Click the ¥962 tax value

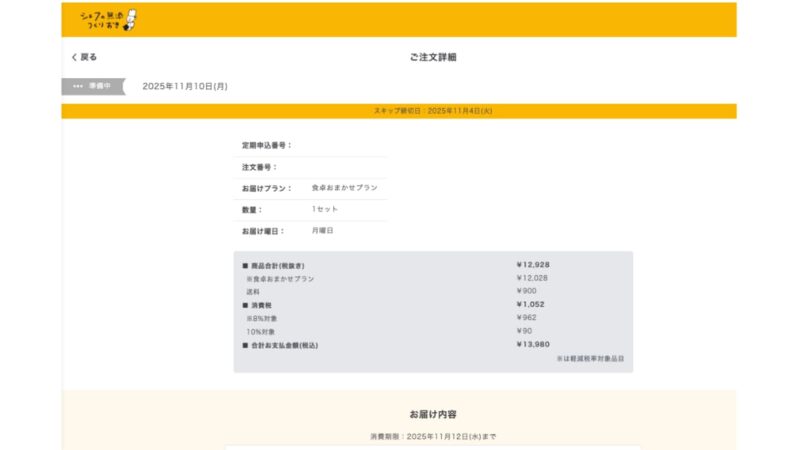[x=526, y=317]
